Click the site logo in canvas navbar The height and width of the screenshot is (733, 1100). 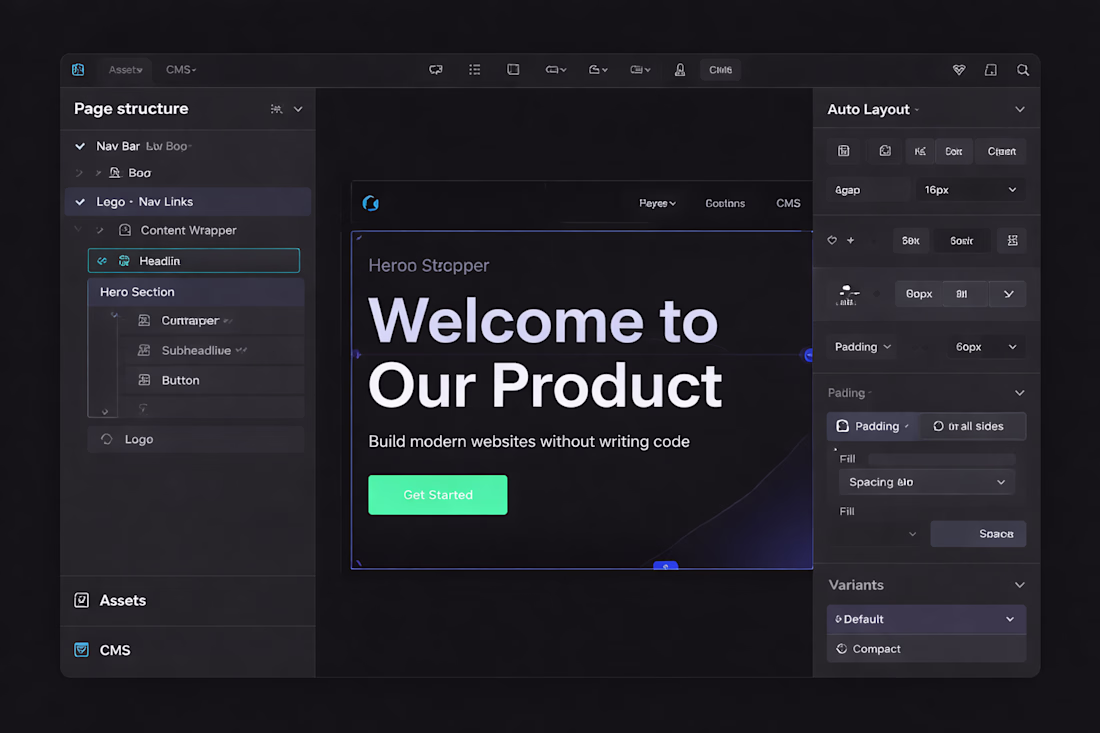370,203
